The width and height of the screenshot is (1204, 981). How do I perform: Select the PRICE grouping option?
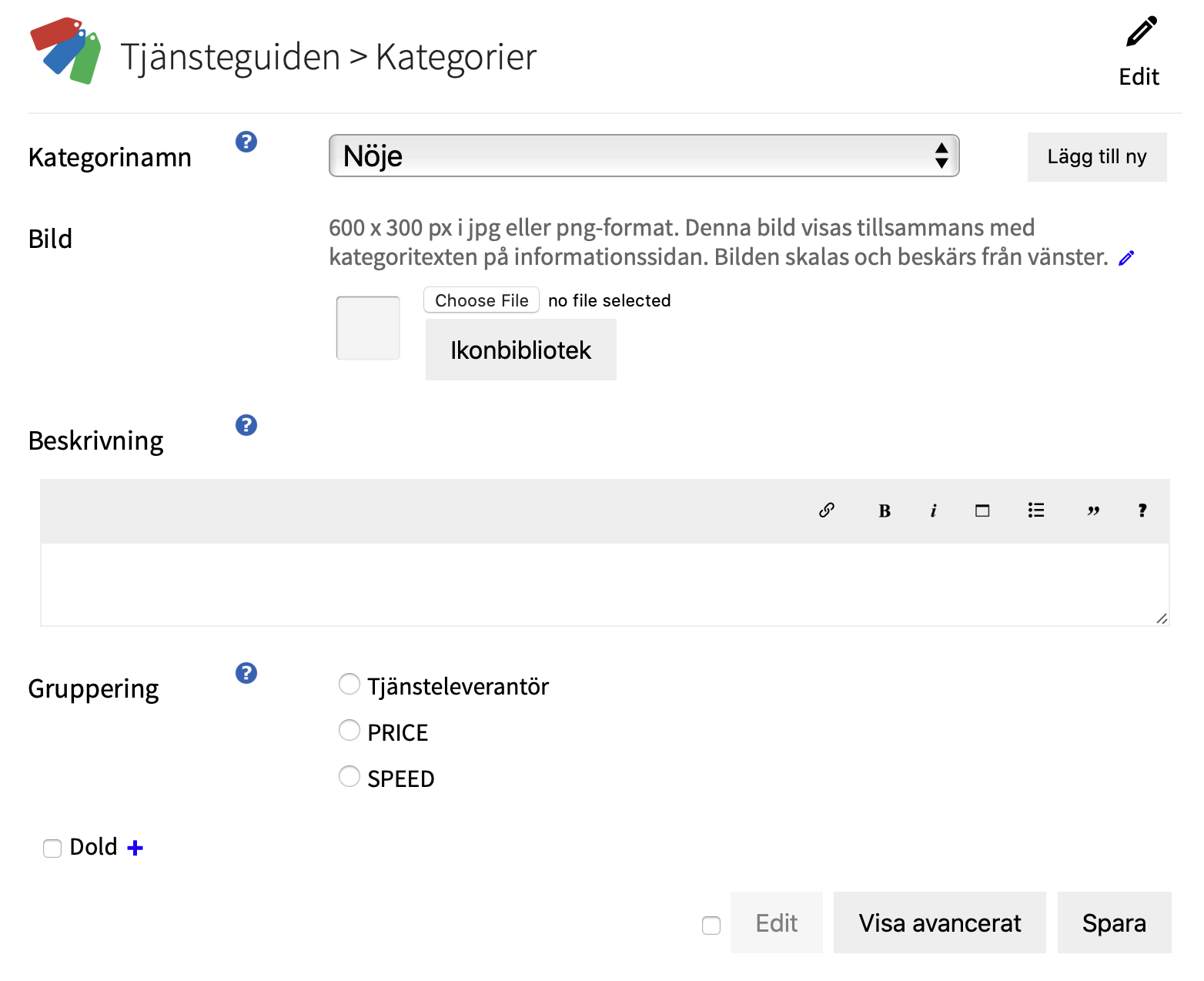[349, 730]
